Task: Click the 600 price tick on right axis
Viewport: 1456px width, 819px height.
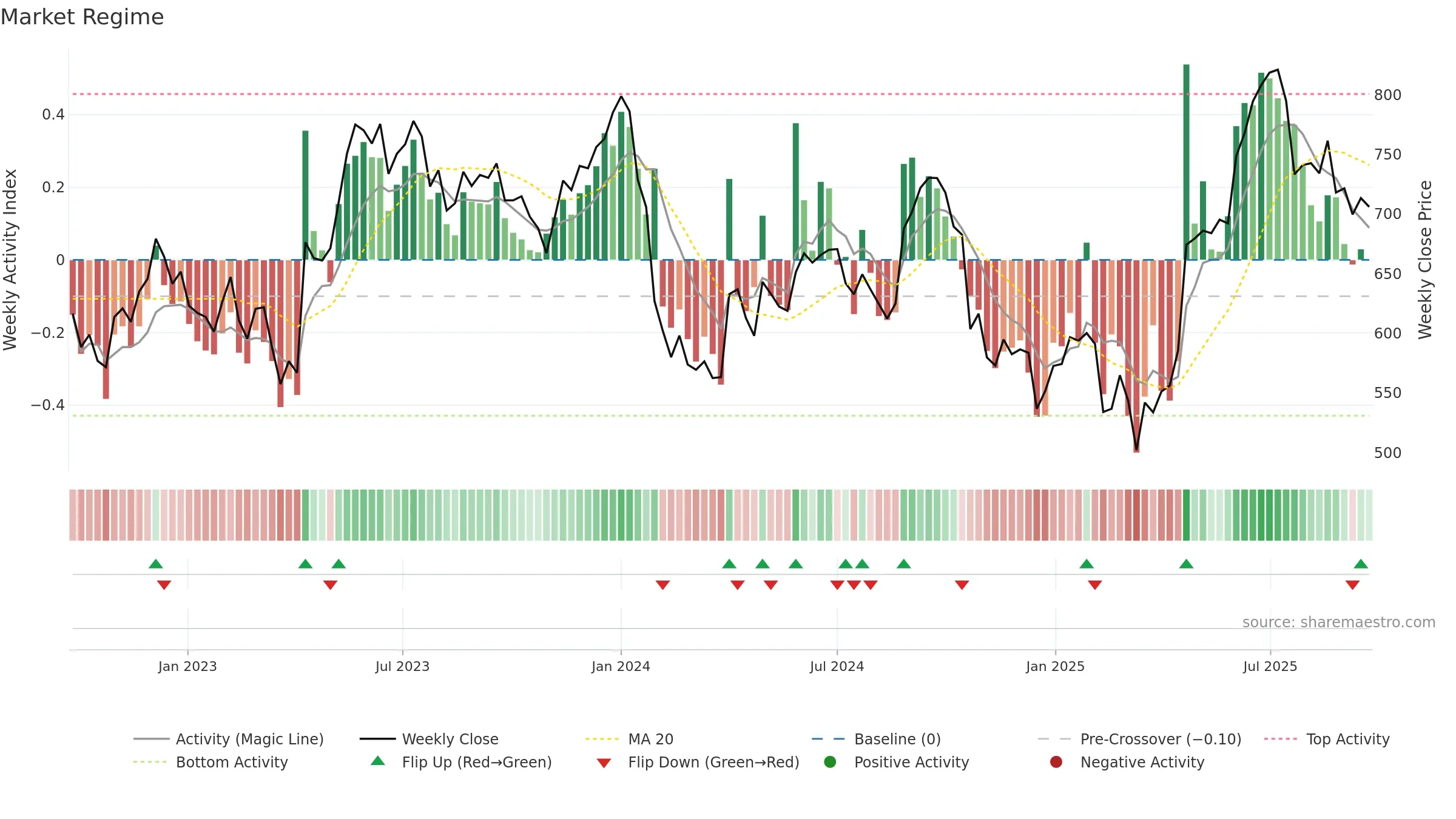Action: click(1388, 334)
